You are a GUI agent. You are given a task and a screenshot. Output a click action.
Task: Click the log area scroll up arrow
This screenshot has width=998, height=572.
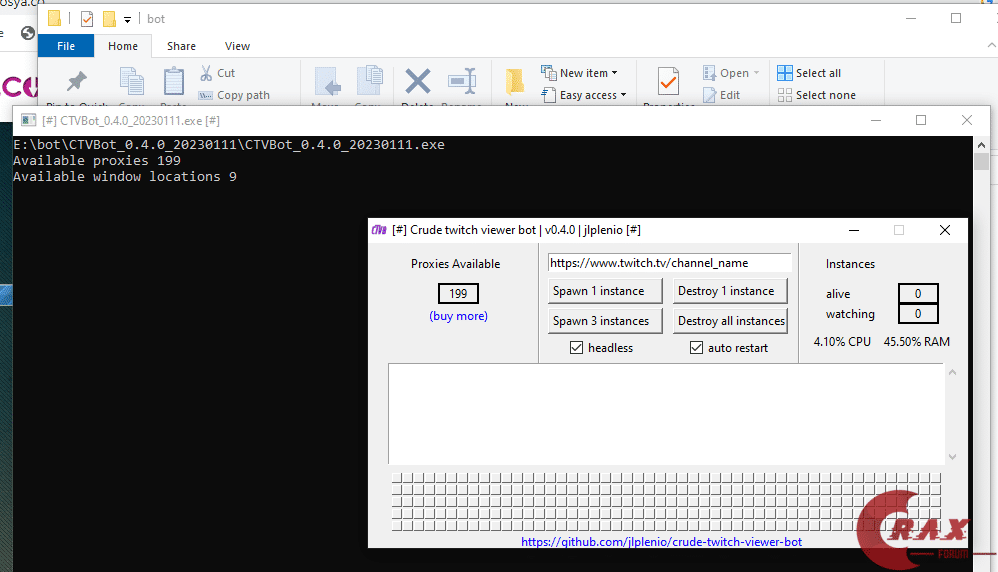coord(952,372)
